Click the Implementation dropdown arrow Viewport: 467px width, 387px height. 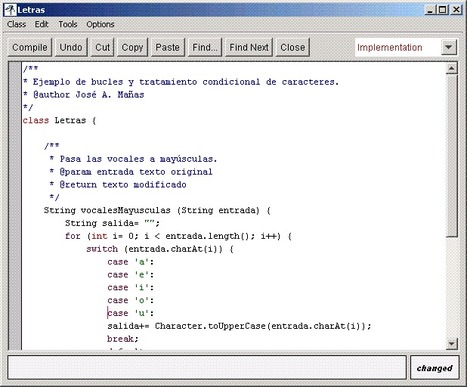449,47
